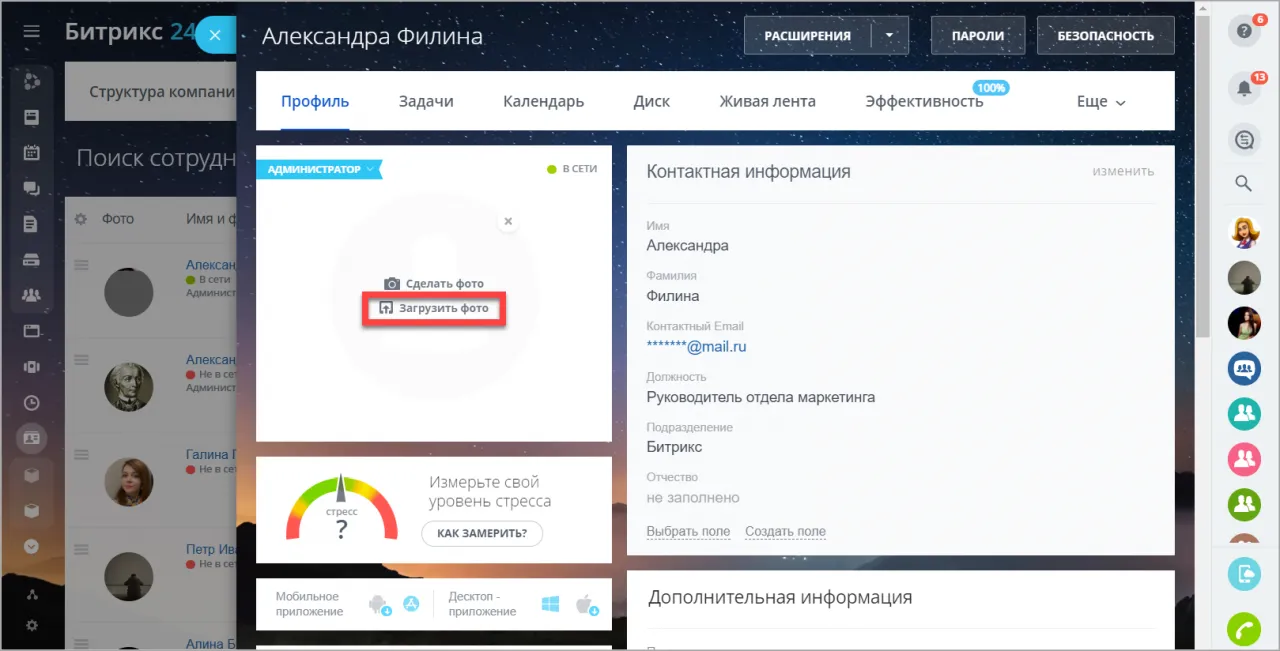Click изменить in Контактная информация
Viewport: 1280px width, 651px height.
[x=1123, y=171]
